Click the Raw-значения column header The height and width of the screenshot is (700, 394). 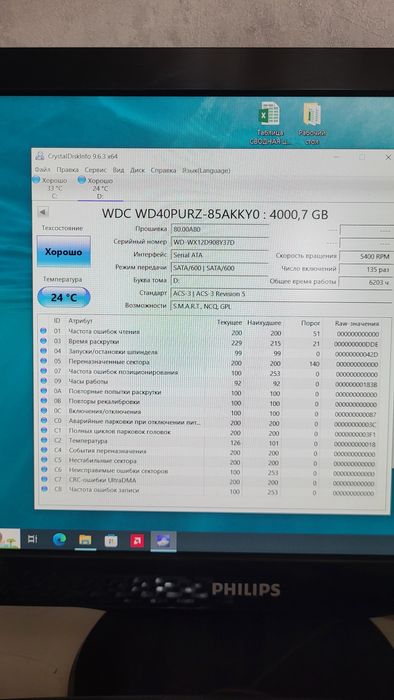click(357, 324)
